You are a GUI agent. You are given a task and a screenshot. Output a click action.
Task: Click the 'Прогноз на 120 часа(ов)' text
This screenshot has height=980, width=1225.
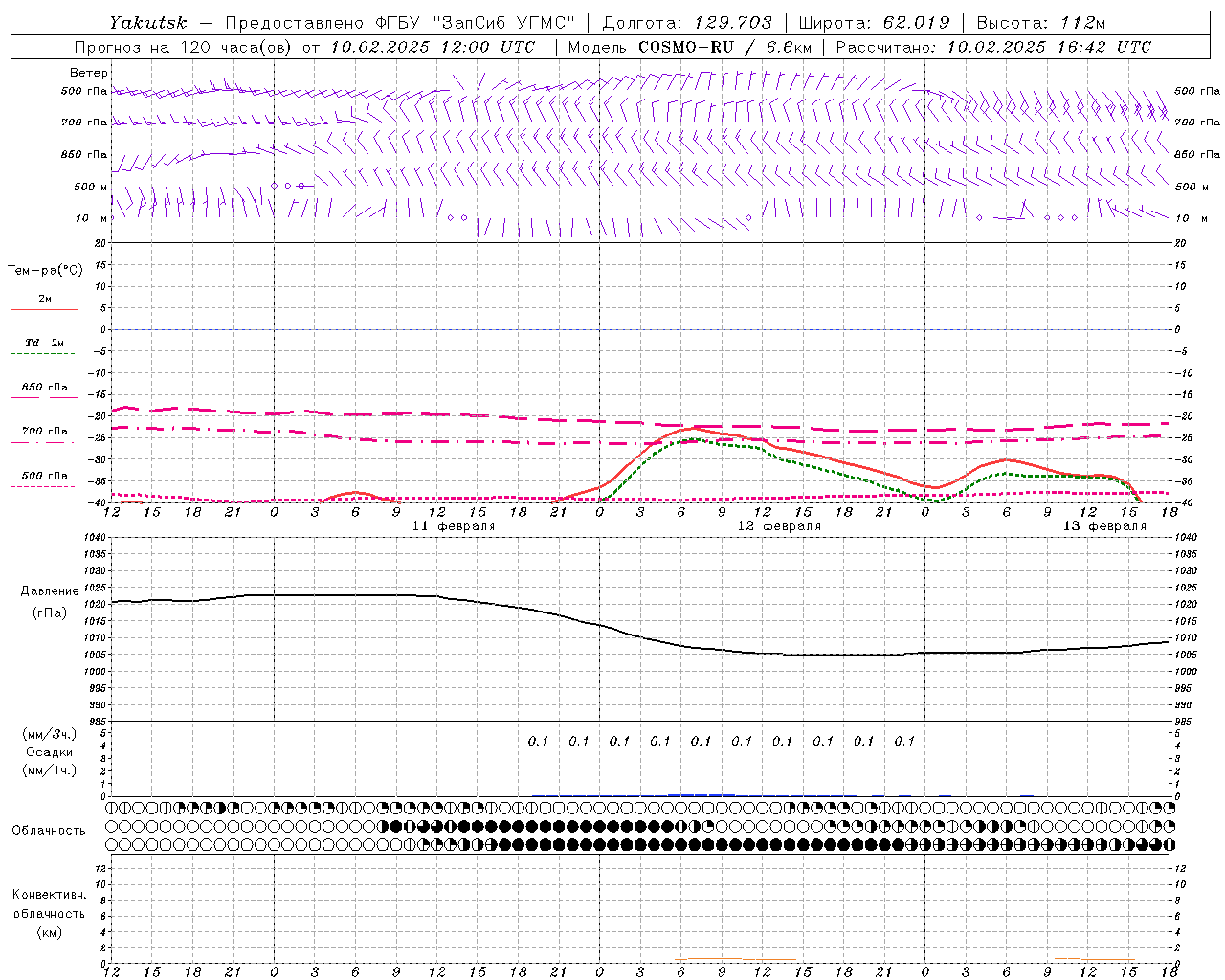184,47
